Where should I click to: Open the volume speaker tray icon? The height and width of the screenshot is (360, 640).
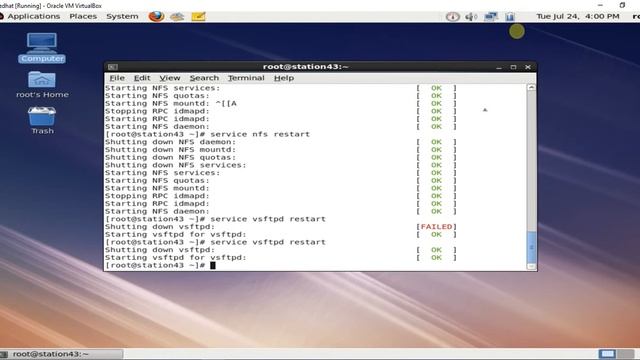tap(471, 17)
